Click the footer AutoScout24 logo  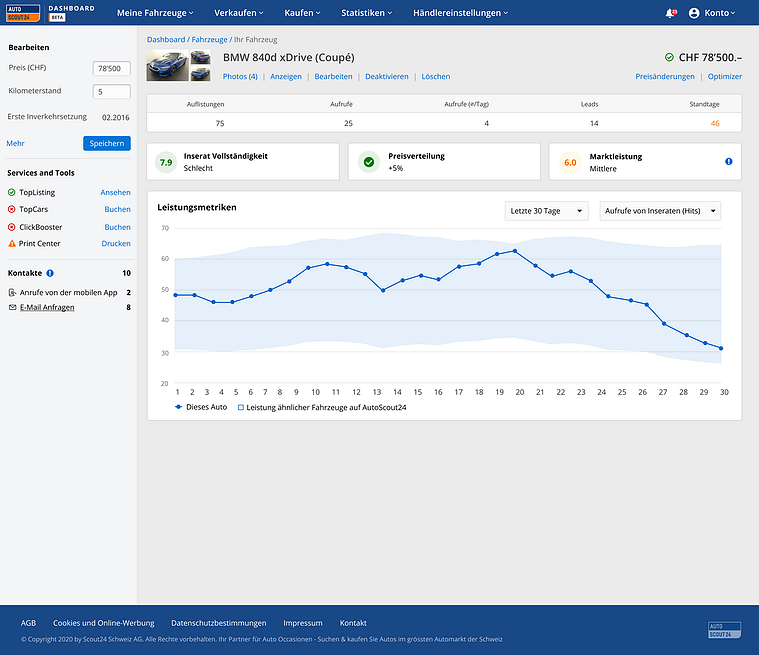(x=724, y=630)
